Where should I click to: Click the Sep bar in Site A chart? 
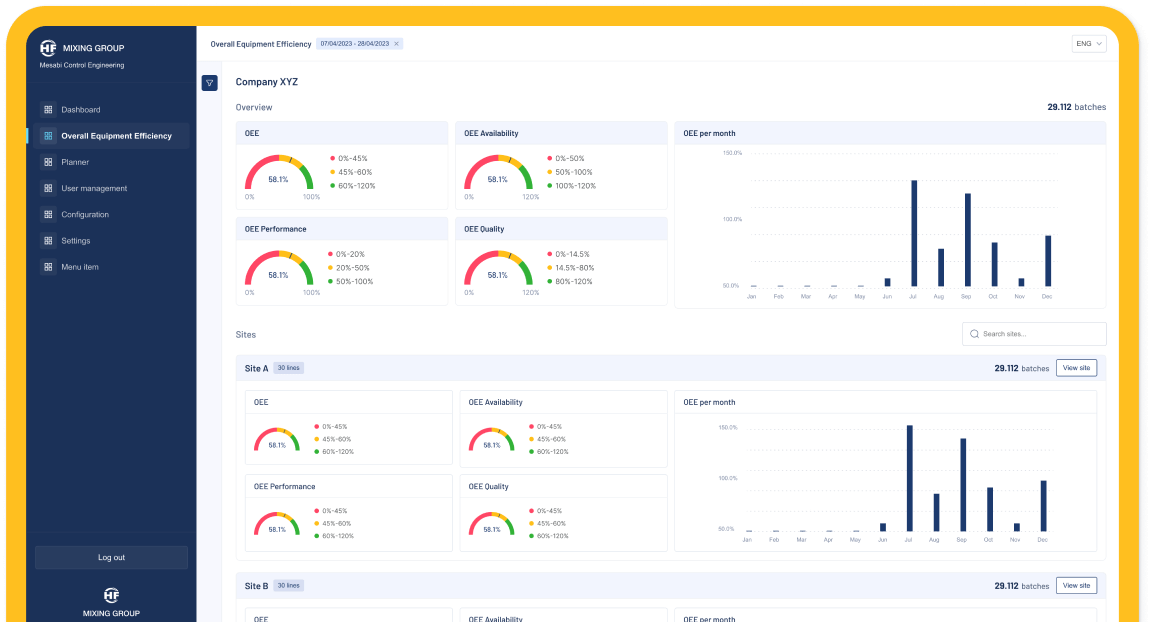[963, 485]
